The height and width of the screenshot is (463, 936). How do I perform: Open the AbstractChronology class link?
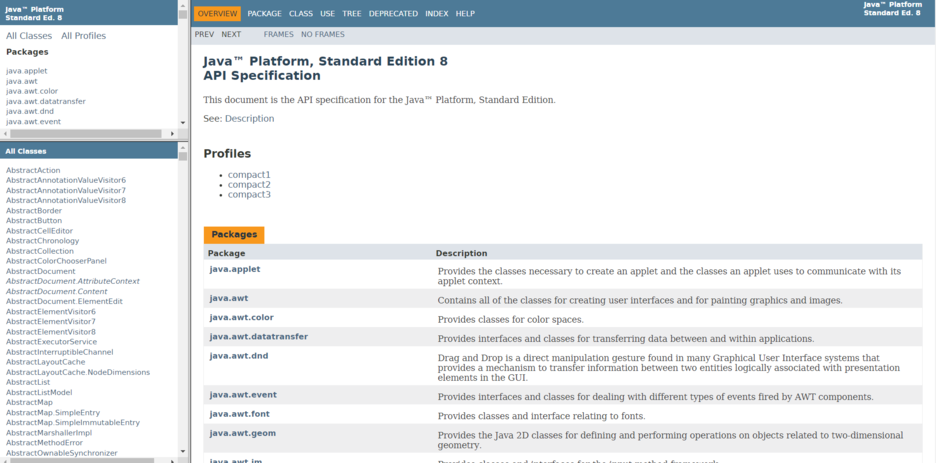[42, 241]
